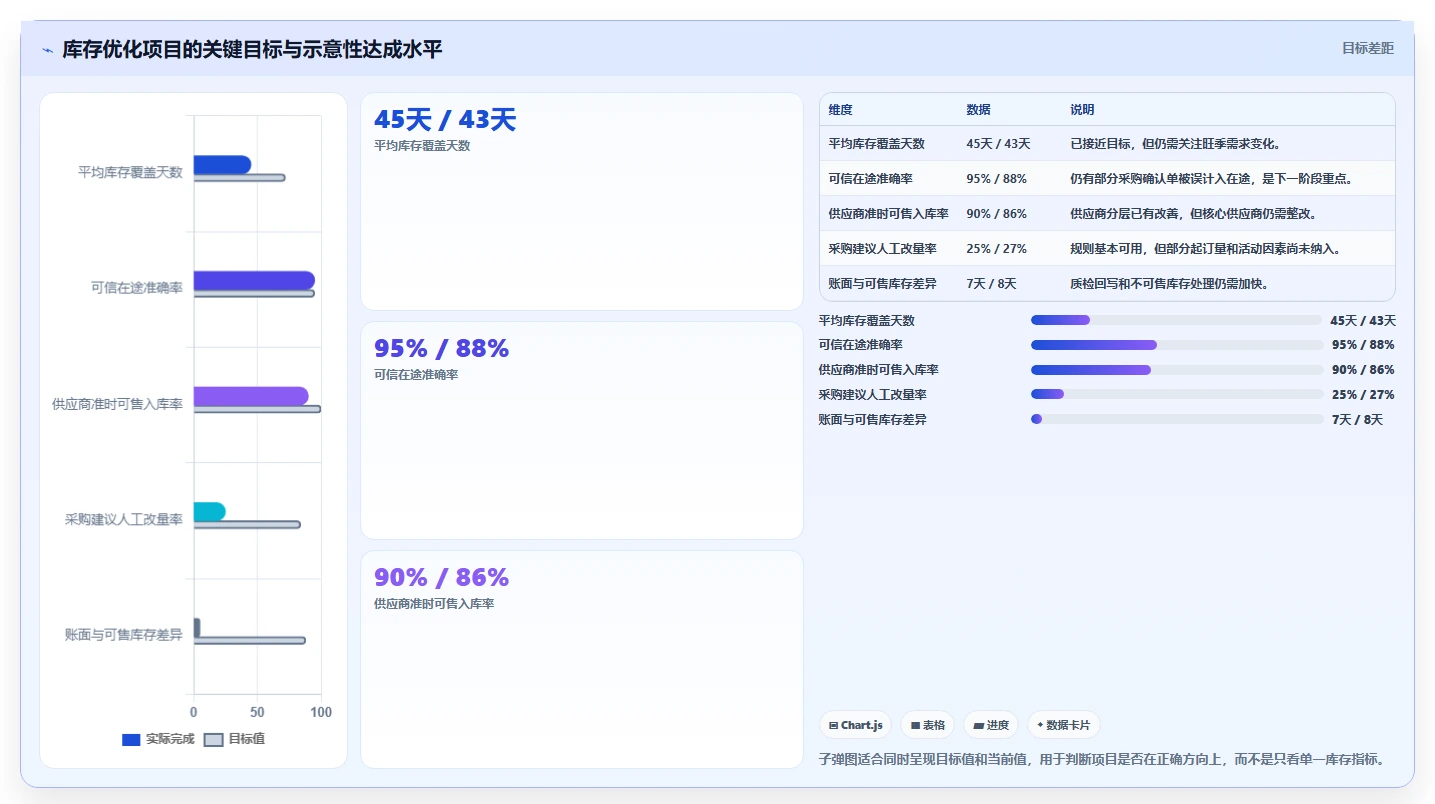The width and height of the screenshot is (1435, 804).
Task: Click the 进度 tag chip
Action: click(991, 725)
